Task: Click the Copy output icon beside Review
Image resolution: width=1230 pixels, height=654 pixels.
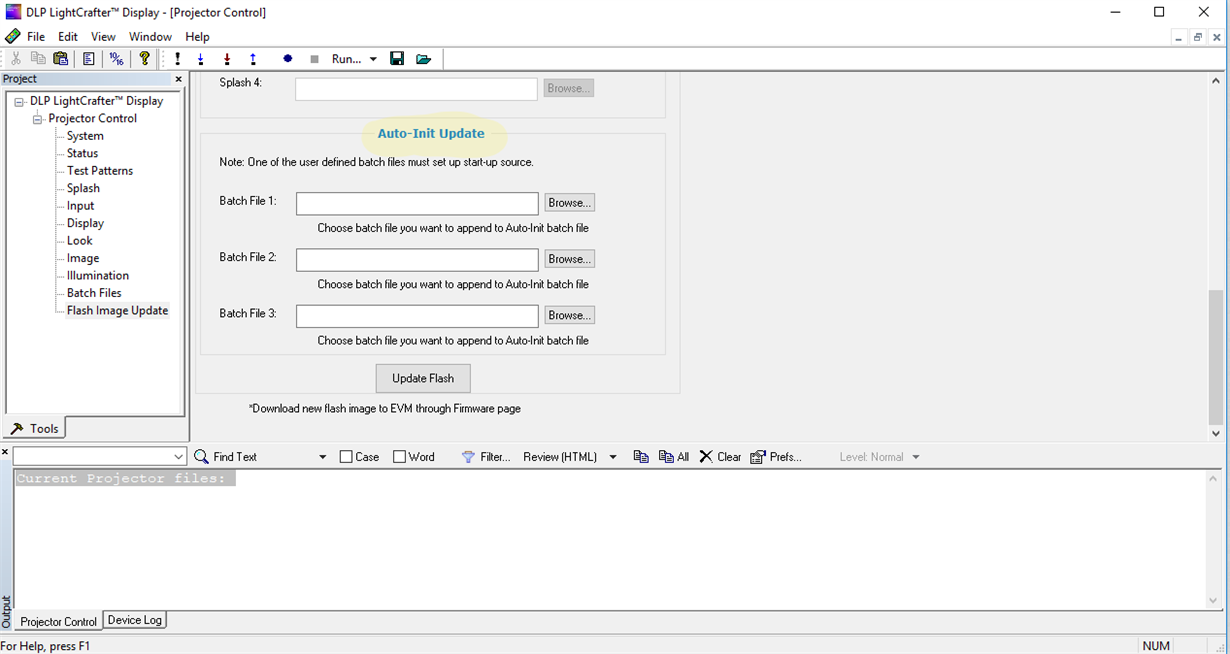Action: [x=642, y=457]
